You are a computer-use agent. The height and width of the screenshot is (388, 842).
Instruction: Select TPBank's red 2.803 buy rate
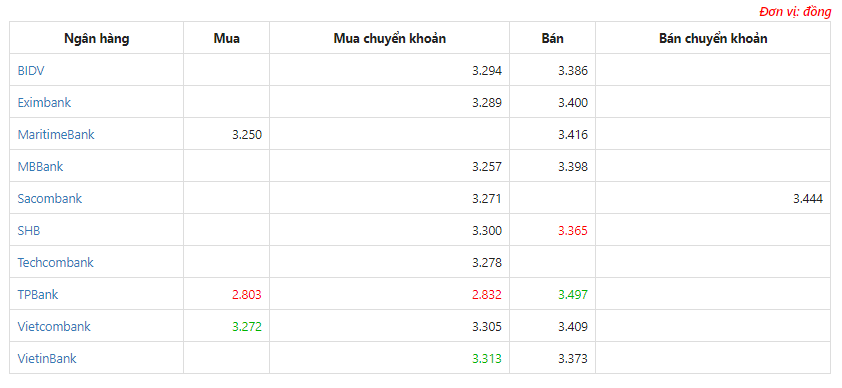pyautogui.click(x=247, y=295)
